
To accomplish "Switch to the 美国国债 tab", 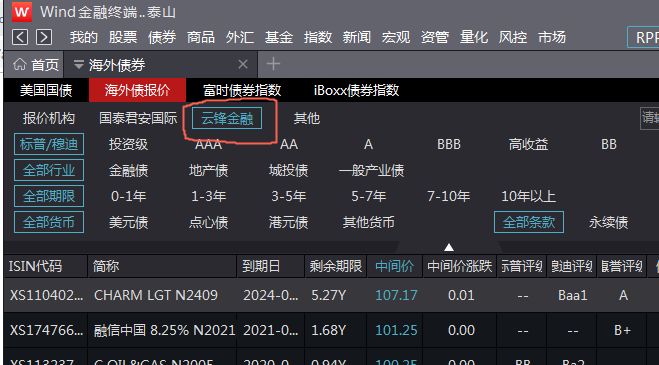I will (x=46, y=90).
